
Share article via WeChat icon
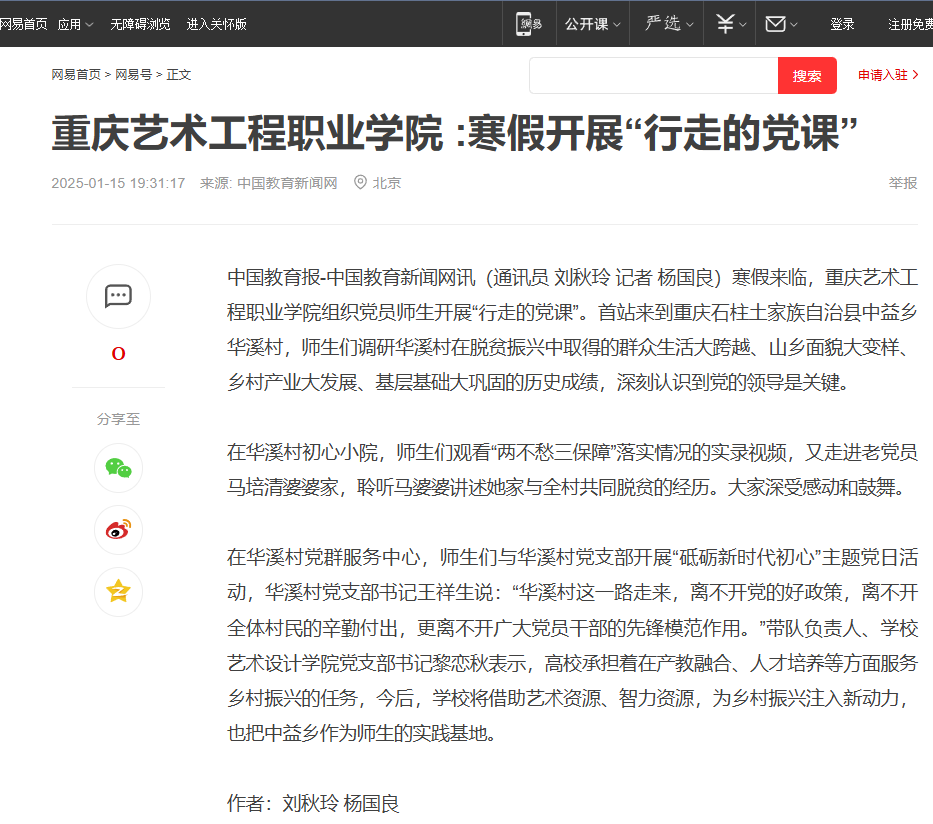118,468
